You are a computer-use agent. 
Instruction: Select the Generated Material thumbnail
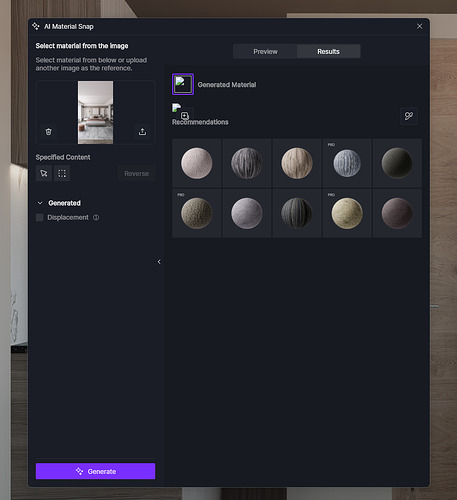[183, 84]
